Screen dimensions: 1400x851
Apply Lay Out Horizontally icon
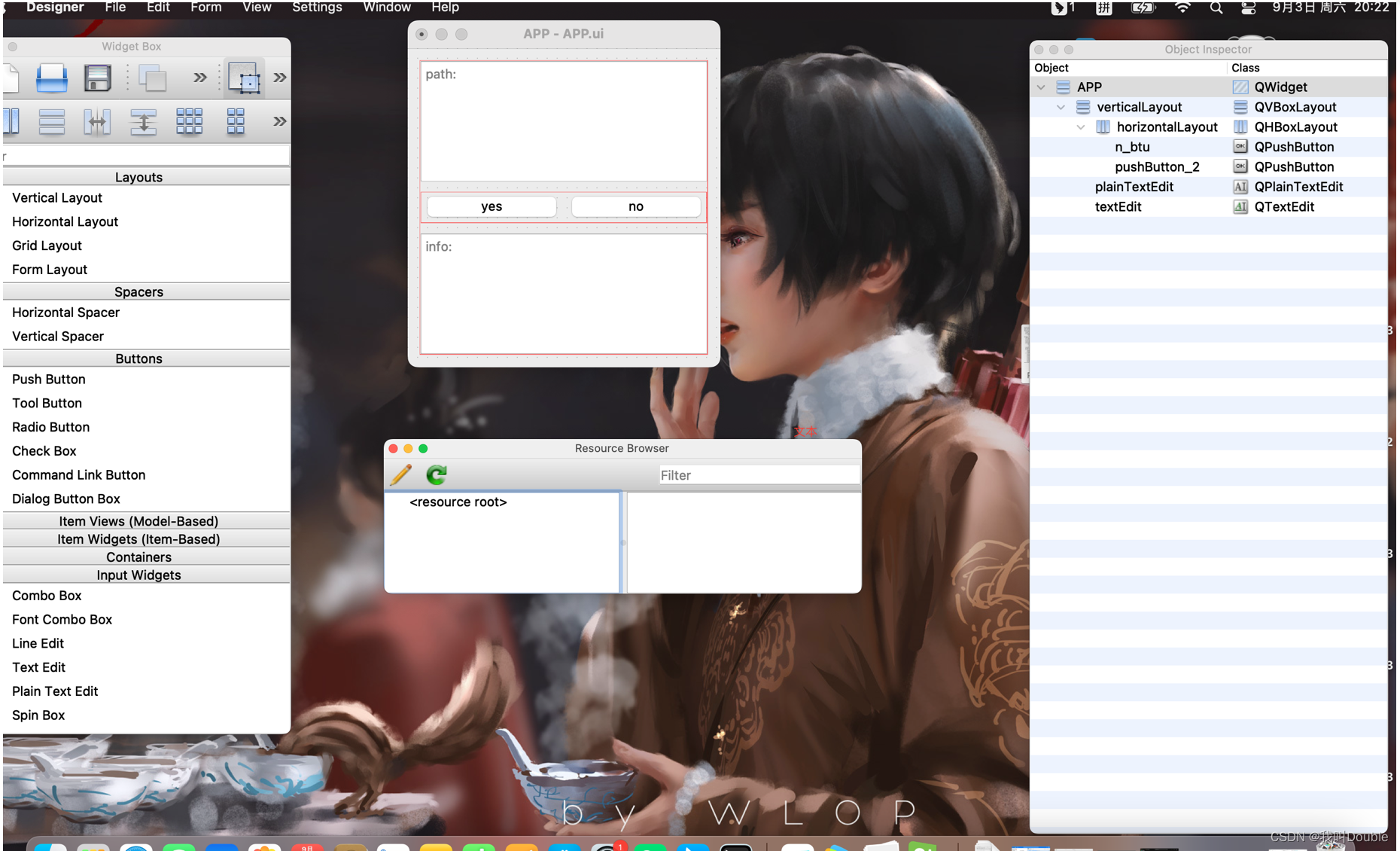point(11,121)
